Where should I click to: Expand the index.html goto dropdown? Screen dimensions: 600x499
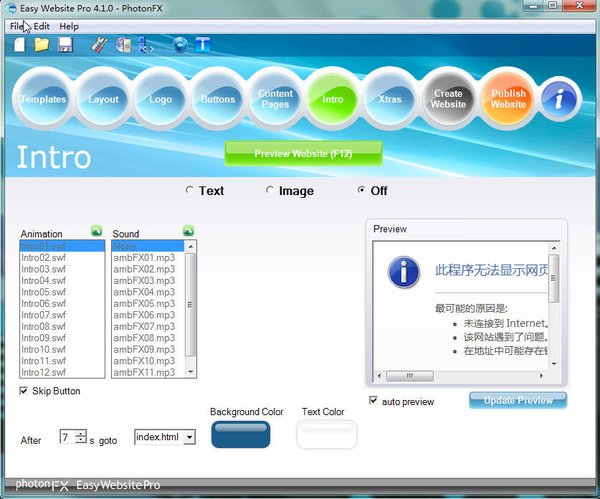coord(189,437)
